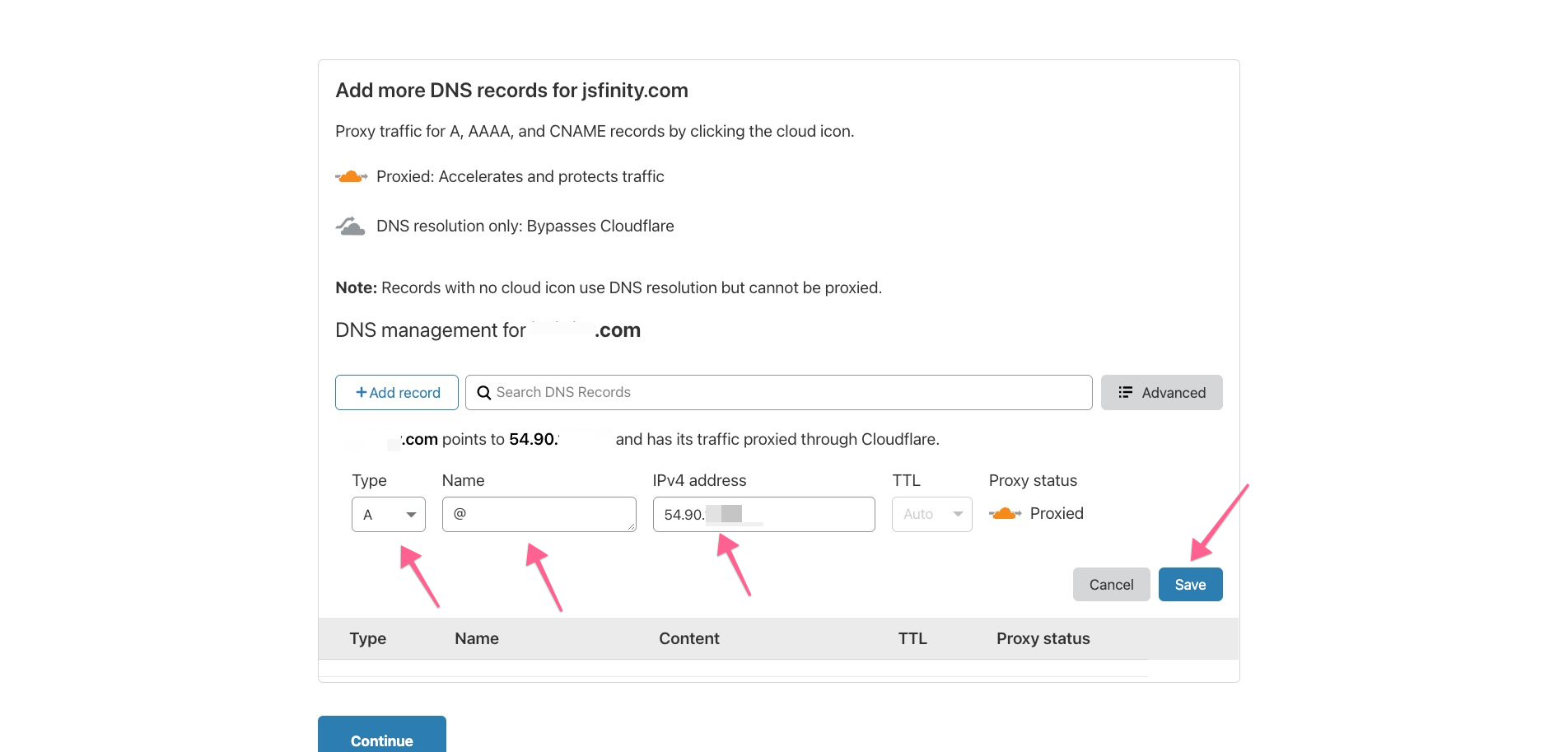The height and width of the screenshot is (752, 1568).
Task: Click the IPv4 address field label
Action: click(699, 481)
